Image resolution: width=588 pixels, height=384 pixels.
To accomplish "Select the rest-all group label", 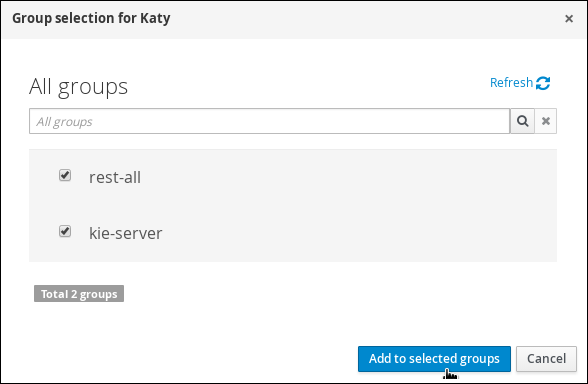I will (x=115, y=177).
